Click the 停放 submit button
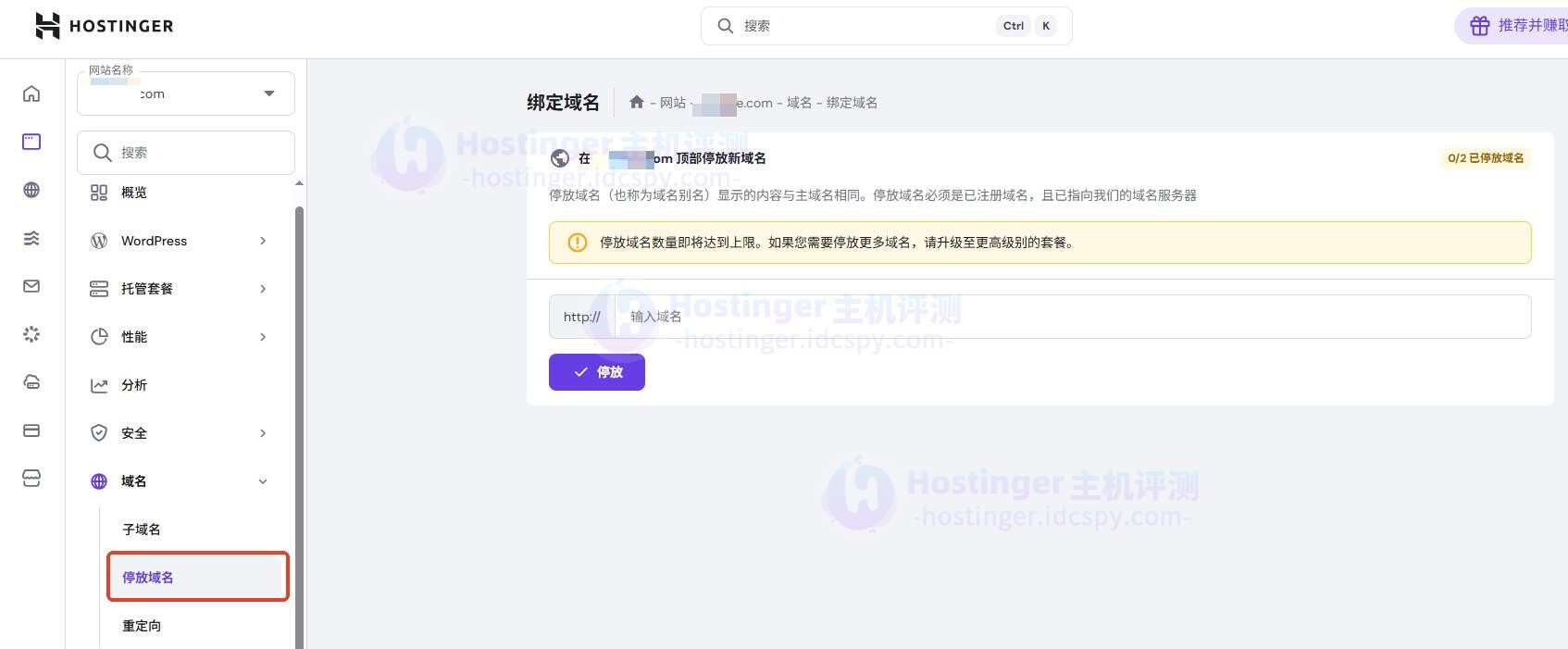Screen dimensions: 1568x649 [x=596, y=372]
